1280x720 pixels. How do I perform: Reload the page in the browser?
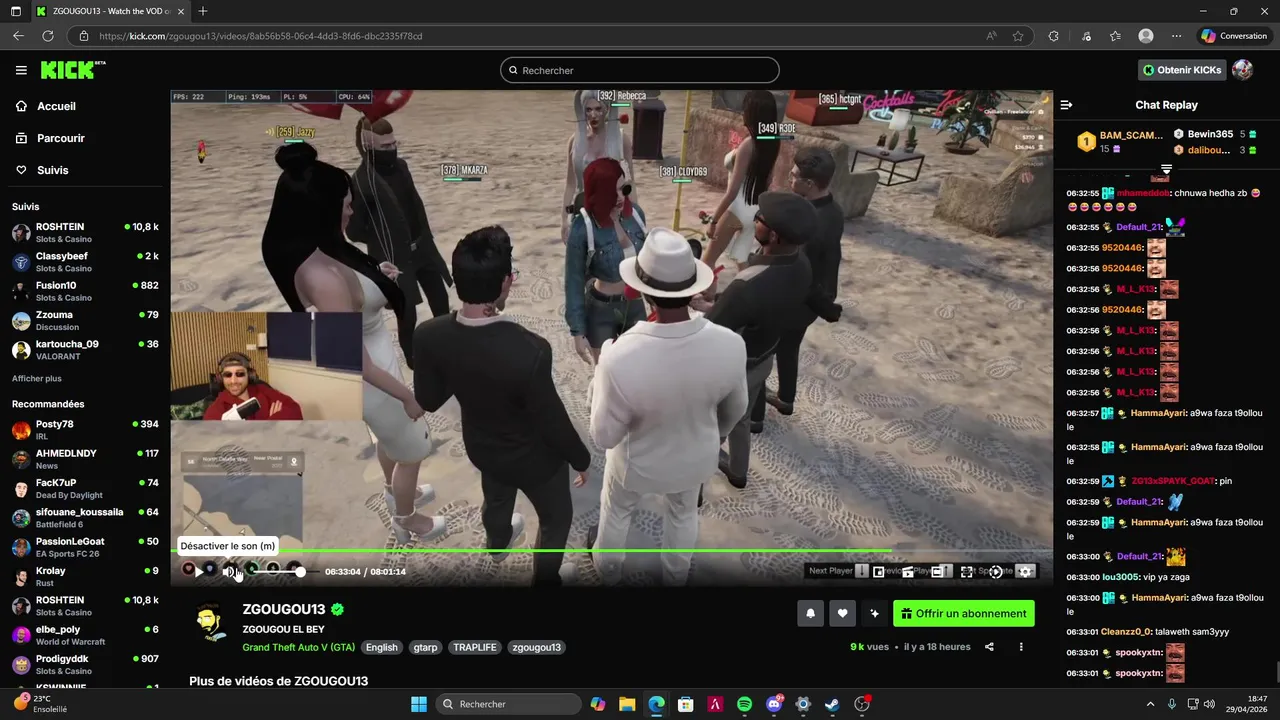[47, 36]
